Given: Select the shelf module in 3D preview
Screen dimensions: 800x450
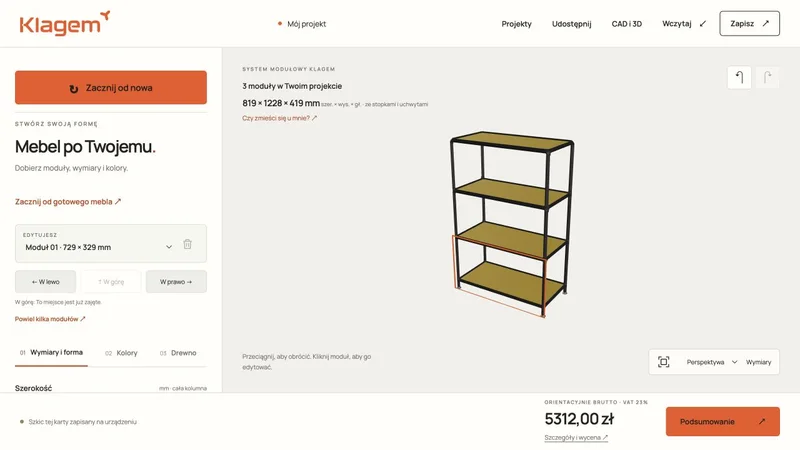Looking at the screenshot, I should tap(510, 224).
